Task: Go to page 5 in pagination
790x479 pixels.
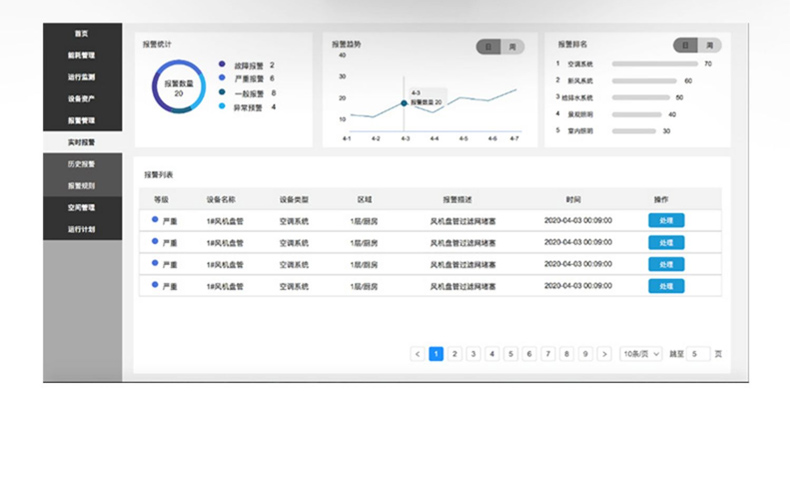Action: coord(511,354)
